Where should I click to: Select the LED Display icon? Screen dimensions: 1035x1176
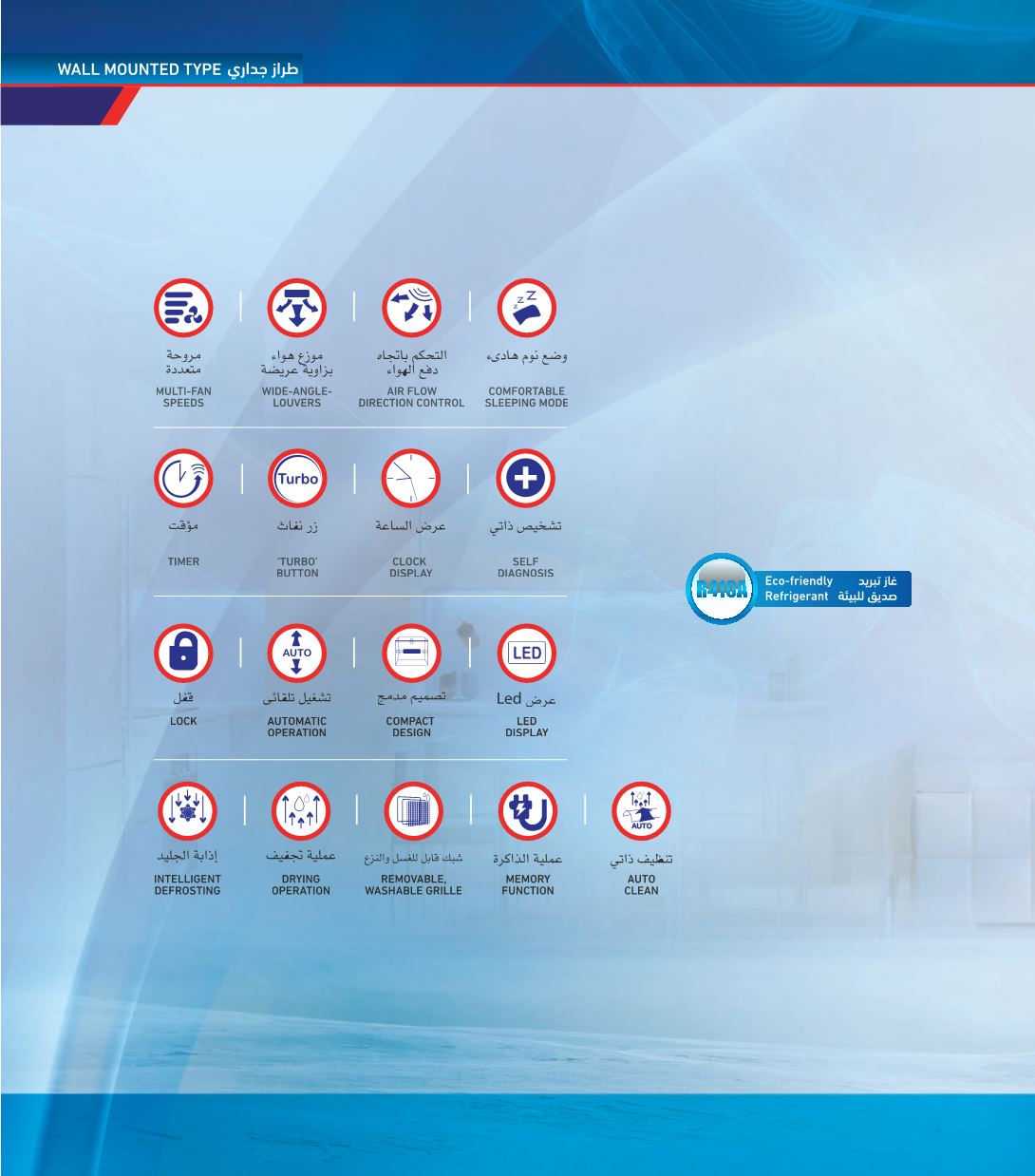526,653
